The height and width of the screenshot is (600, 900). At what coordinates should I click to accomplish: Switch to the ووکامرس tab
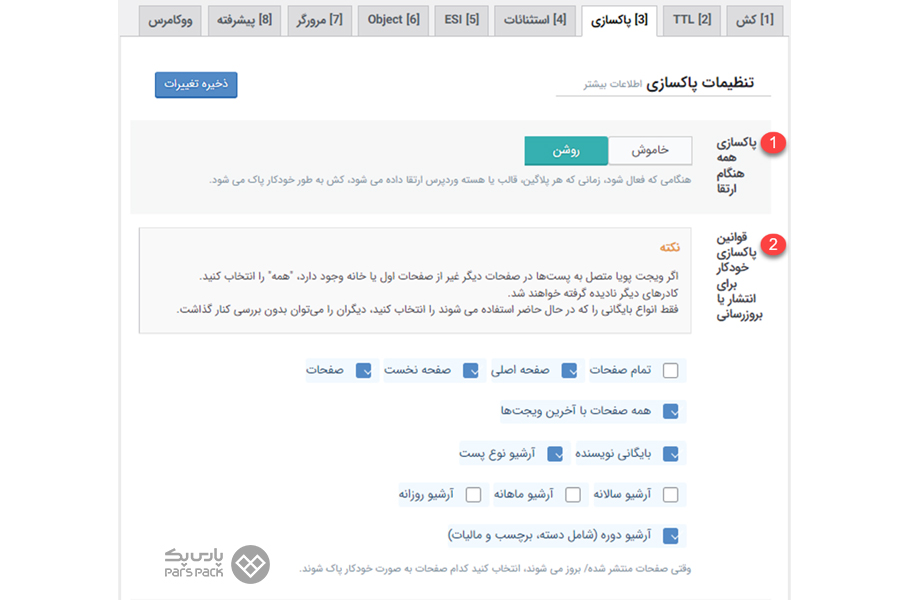(x=170, y=21)
